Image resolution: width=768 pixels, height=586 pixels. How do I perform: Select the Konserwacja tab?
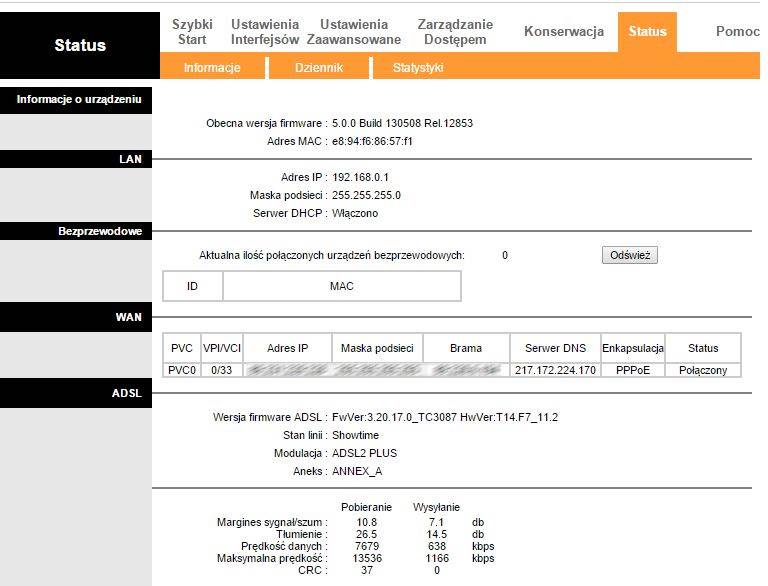pyautogui.click(x=563, y=31)
